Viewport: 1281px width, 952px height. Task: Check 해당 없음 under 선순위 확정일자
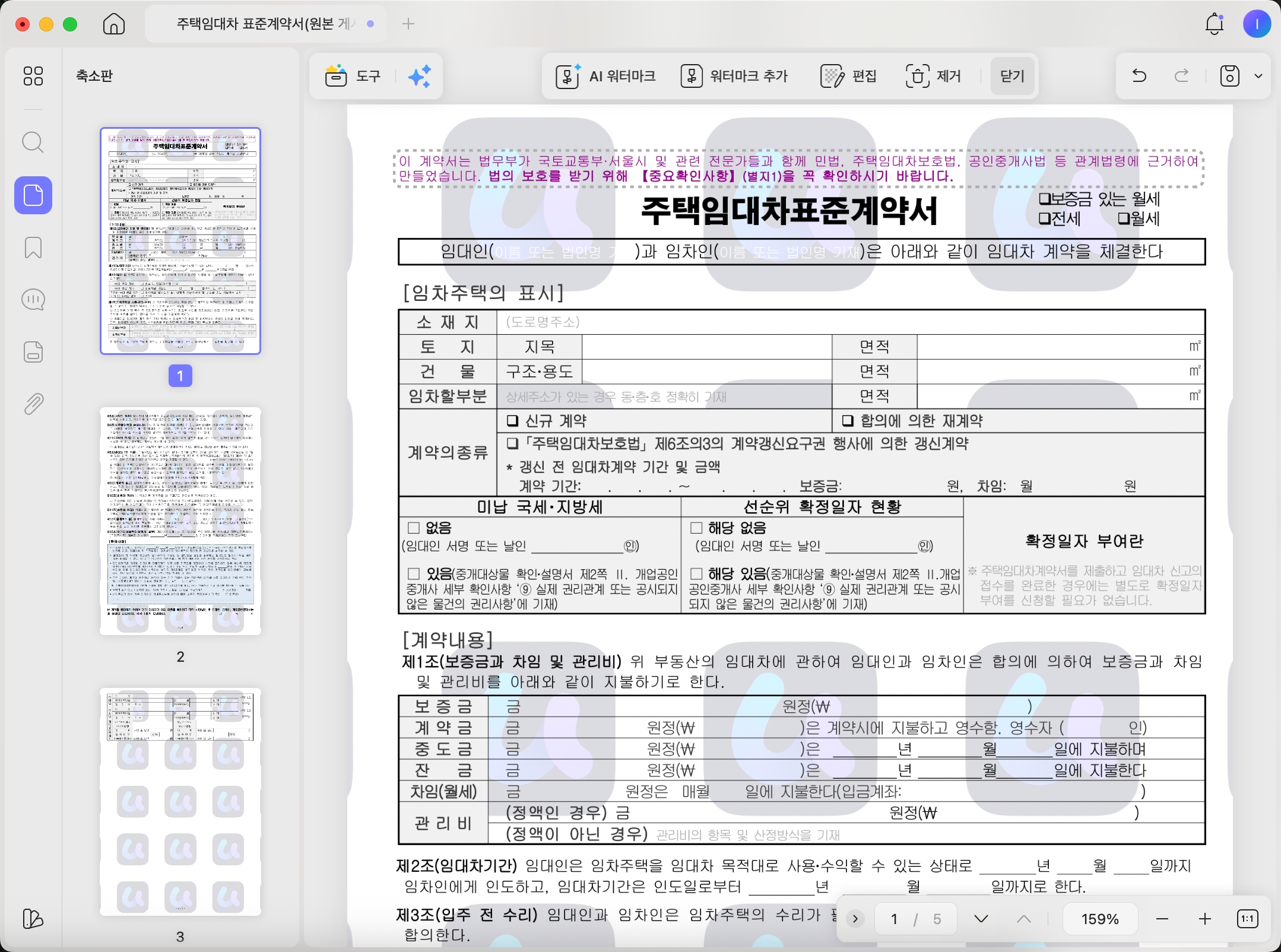pos(696,528)
